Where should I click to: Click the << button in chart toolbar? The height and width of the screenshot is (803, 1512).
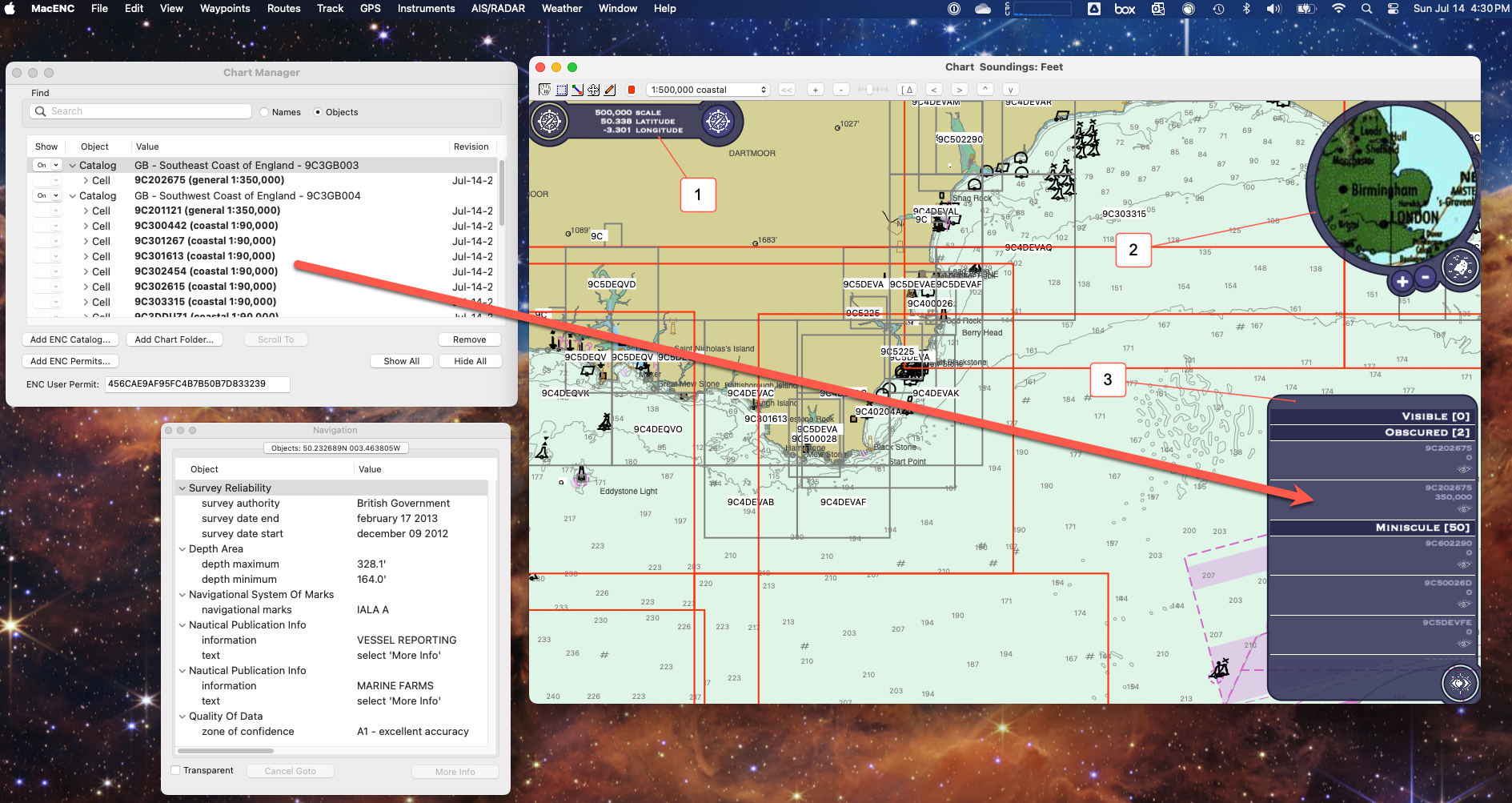click(787, 90)
